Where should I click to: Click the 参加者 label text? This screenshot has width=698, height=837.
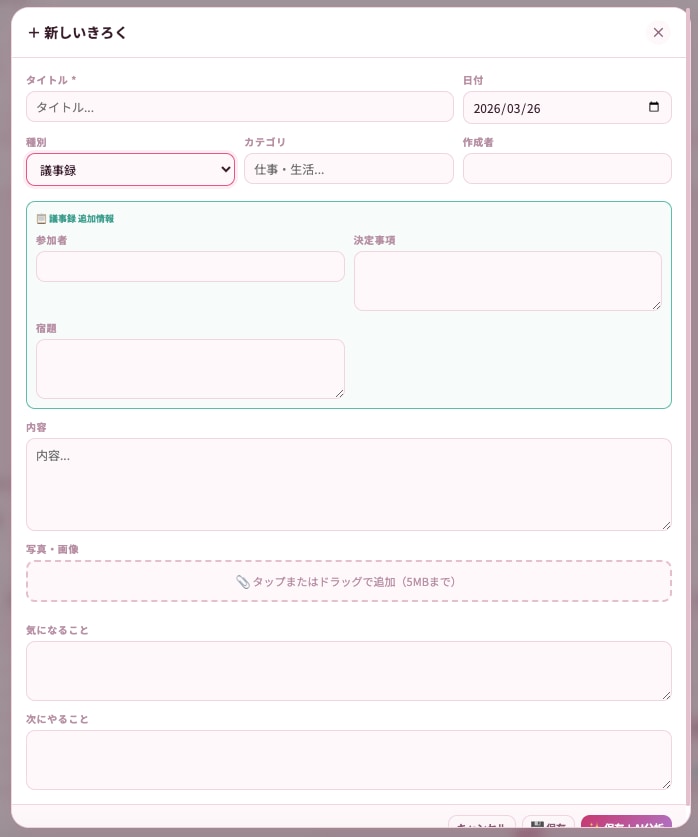[51, 240]
